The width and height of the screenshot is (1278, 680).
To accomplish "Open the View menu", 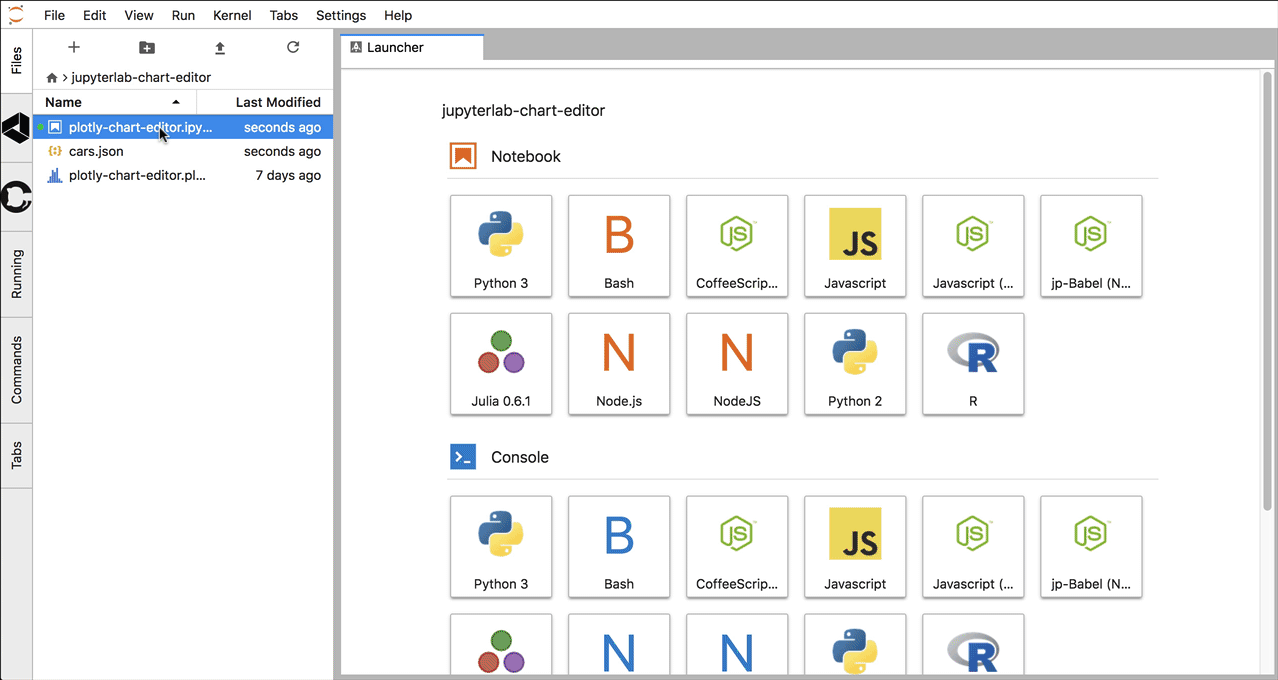I will (139, 15).
